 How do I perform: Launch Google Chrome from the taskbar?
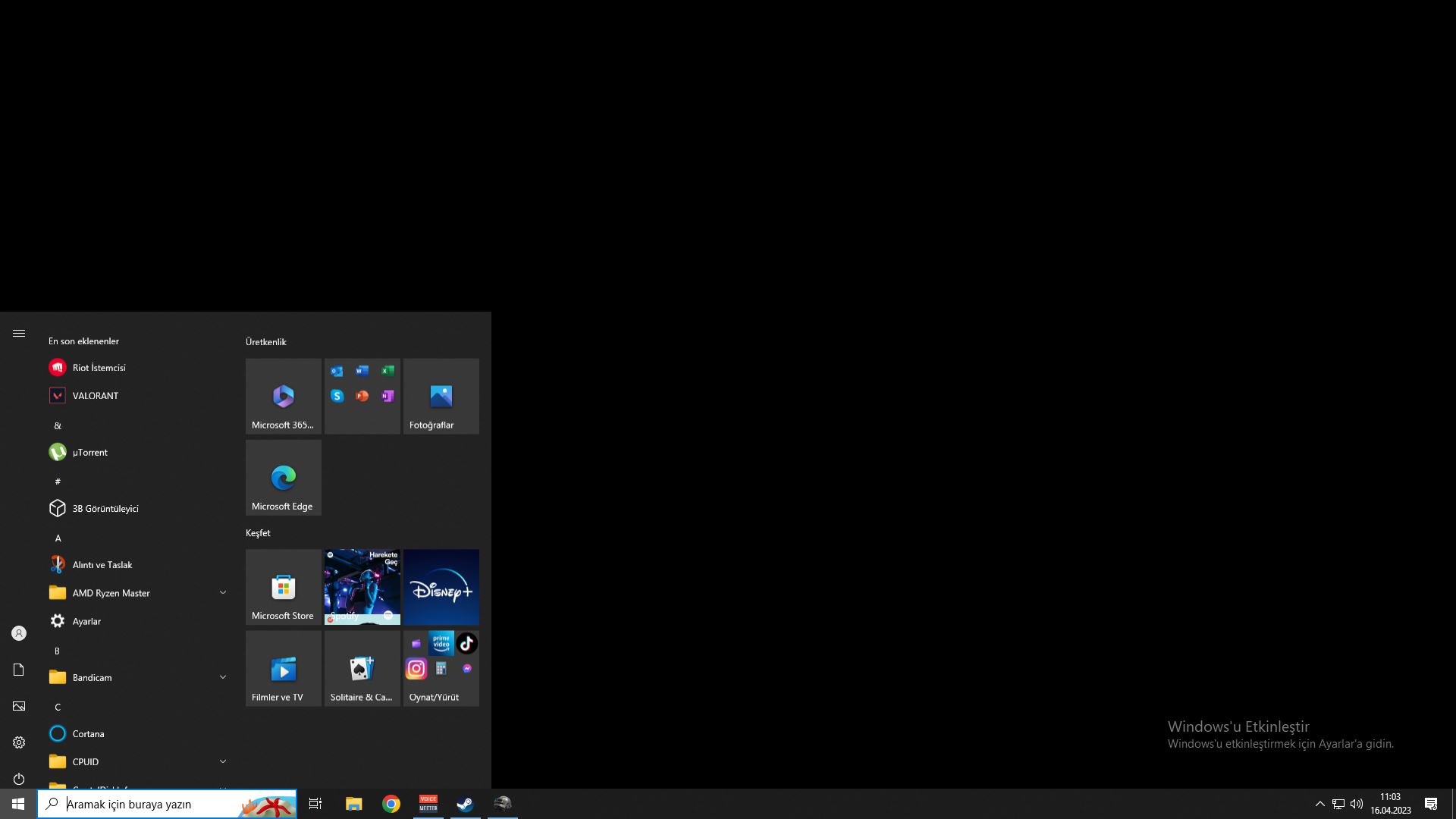(x=391, y=804)
